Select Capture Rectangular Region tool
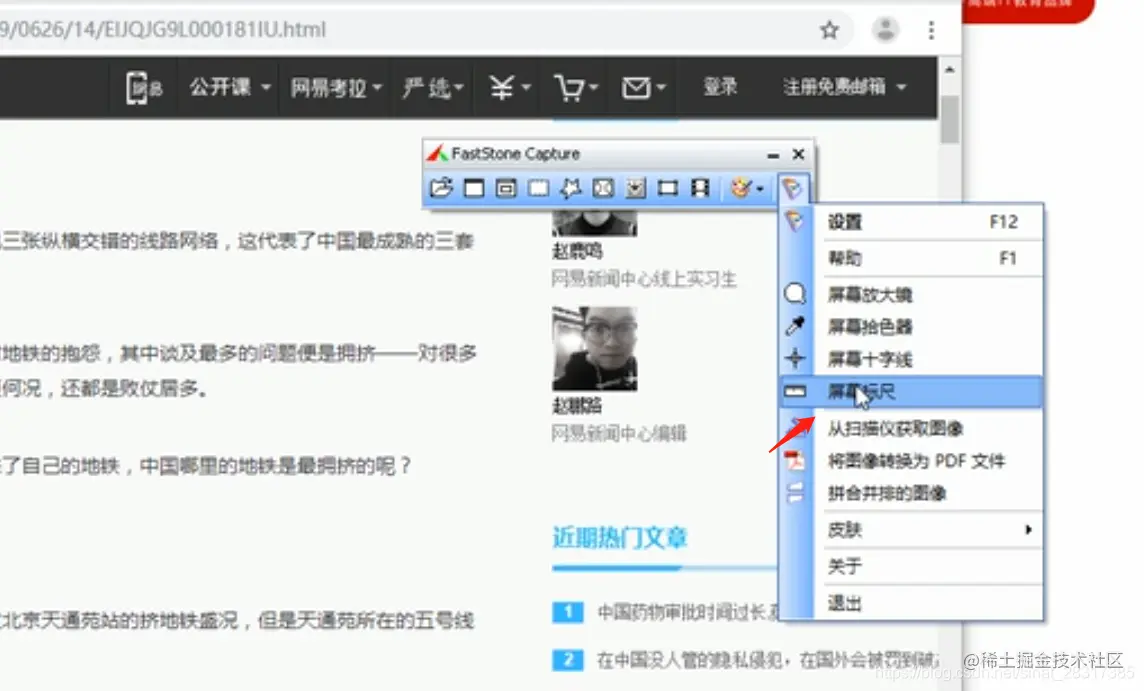The width and height of the screenshot is (1144, 691). [538, 188]
